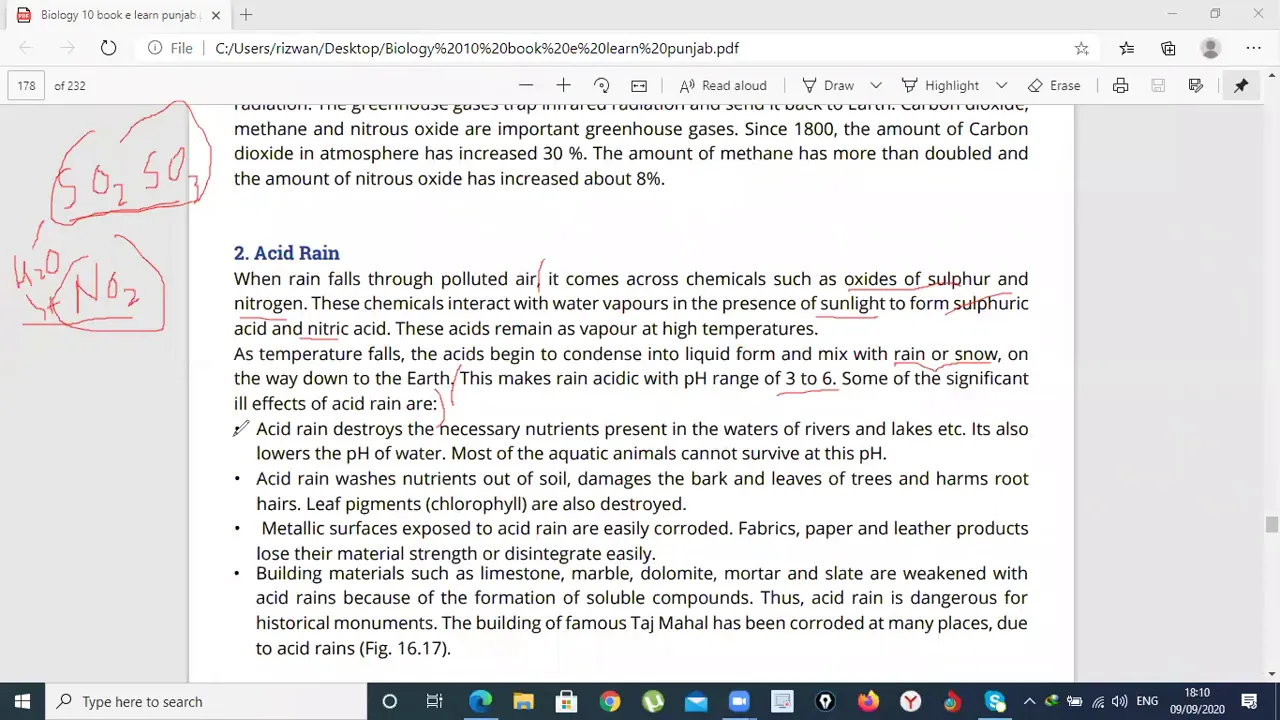Click the page number field showing 178
Image resolution: width=1280 pixels, height=720 pixels.
point(27,86)
